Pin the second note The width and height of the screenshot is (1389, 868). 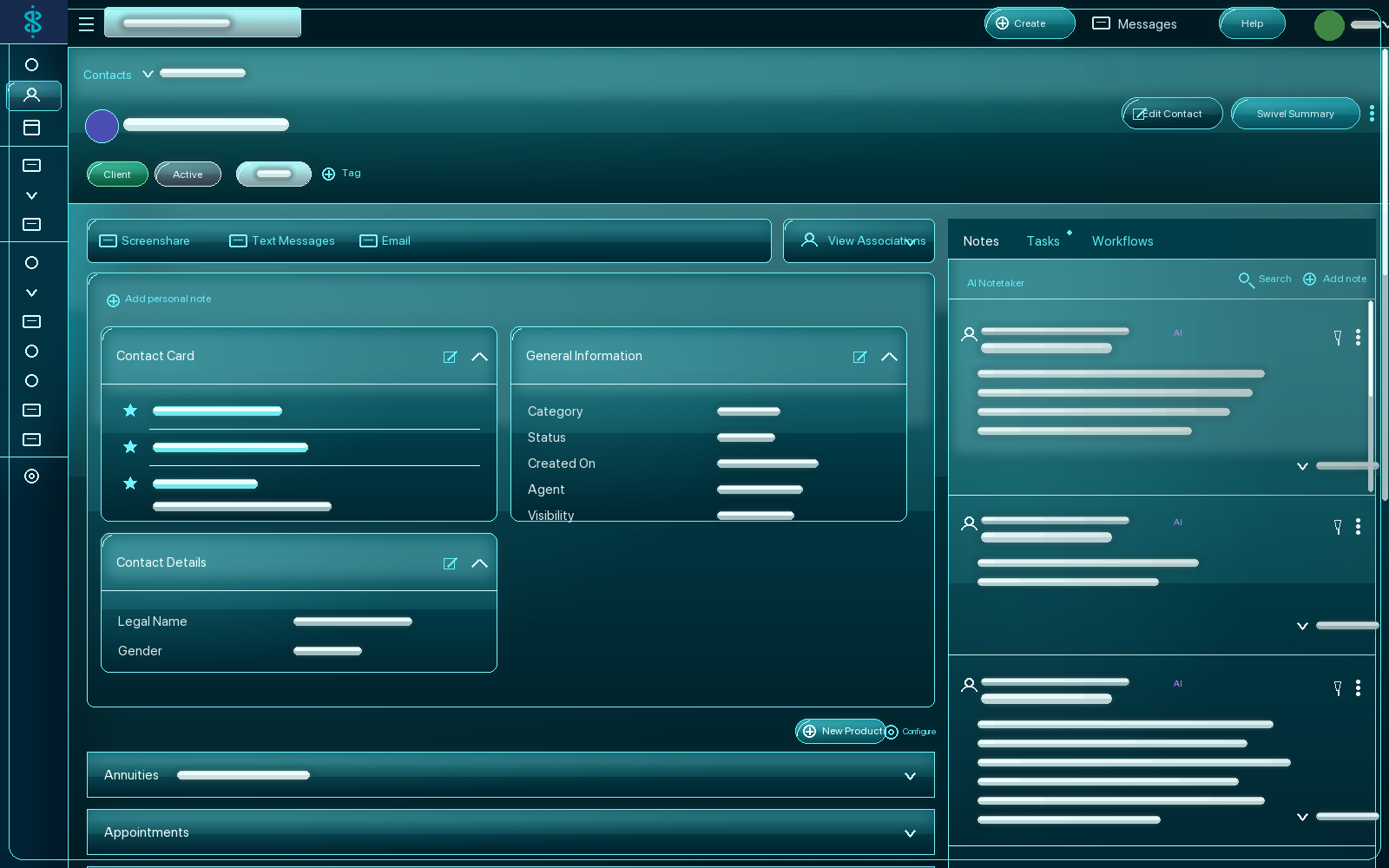pos(1338,526)
